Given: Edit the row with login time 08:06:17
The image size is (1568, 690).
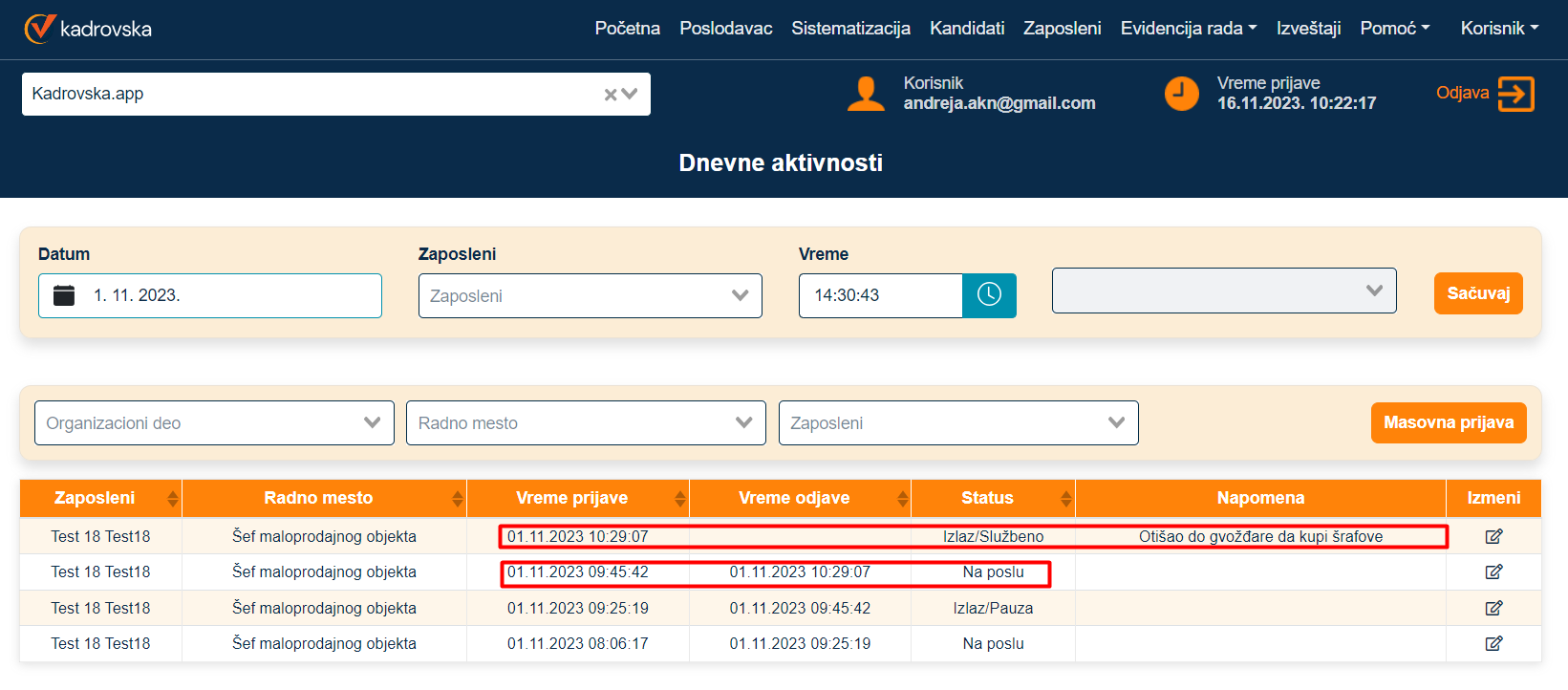Looking at the screenshot, I should point(1493,644).
